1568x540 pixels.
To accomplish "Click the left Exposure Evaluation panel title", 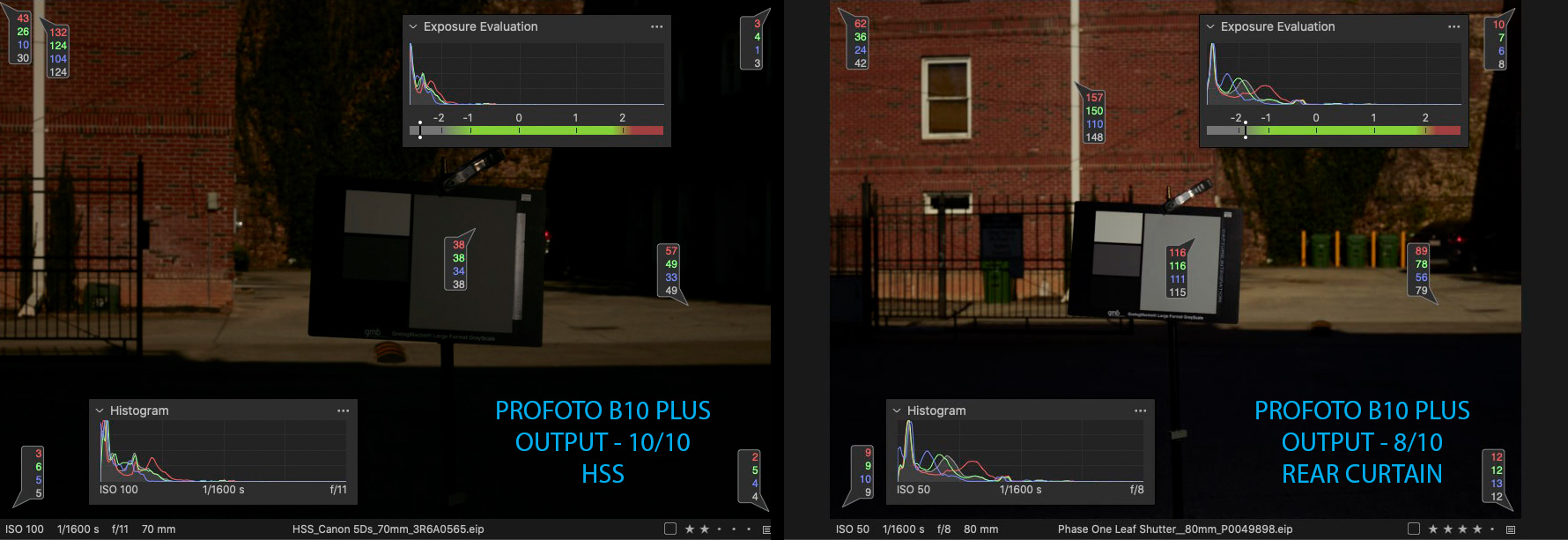I will (x=481, y=26).
